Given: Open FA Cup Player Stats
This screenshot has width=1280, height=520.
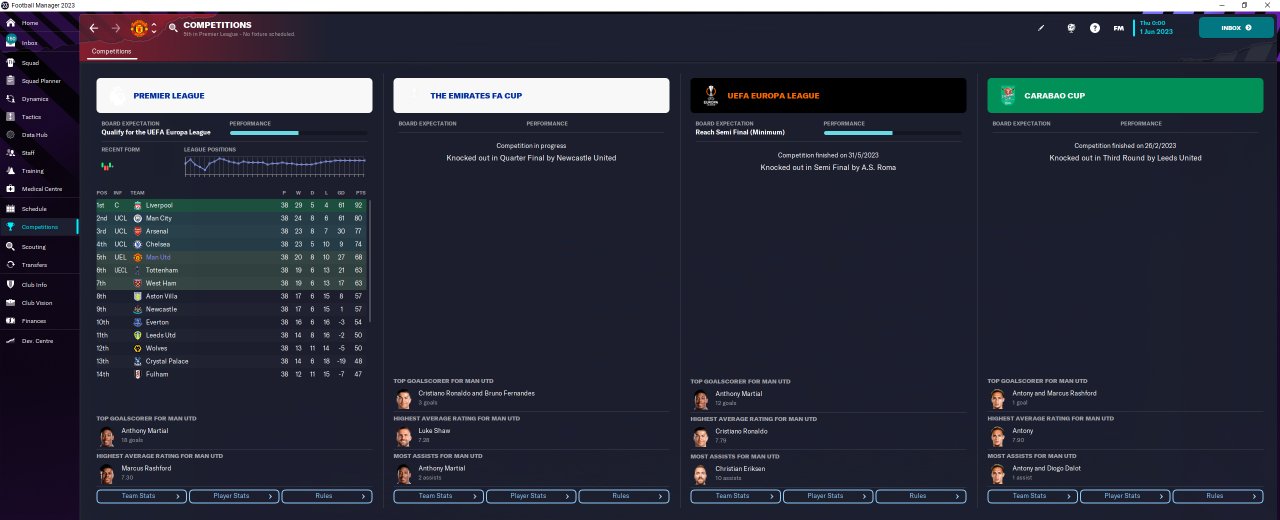Looking at the screenshot, I should coord(530,496).
